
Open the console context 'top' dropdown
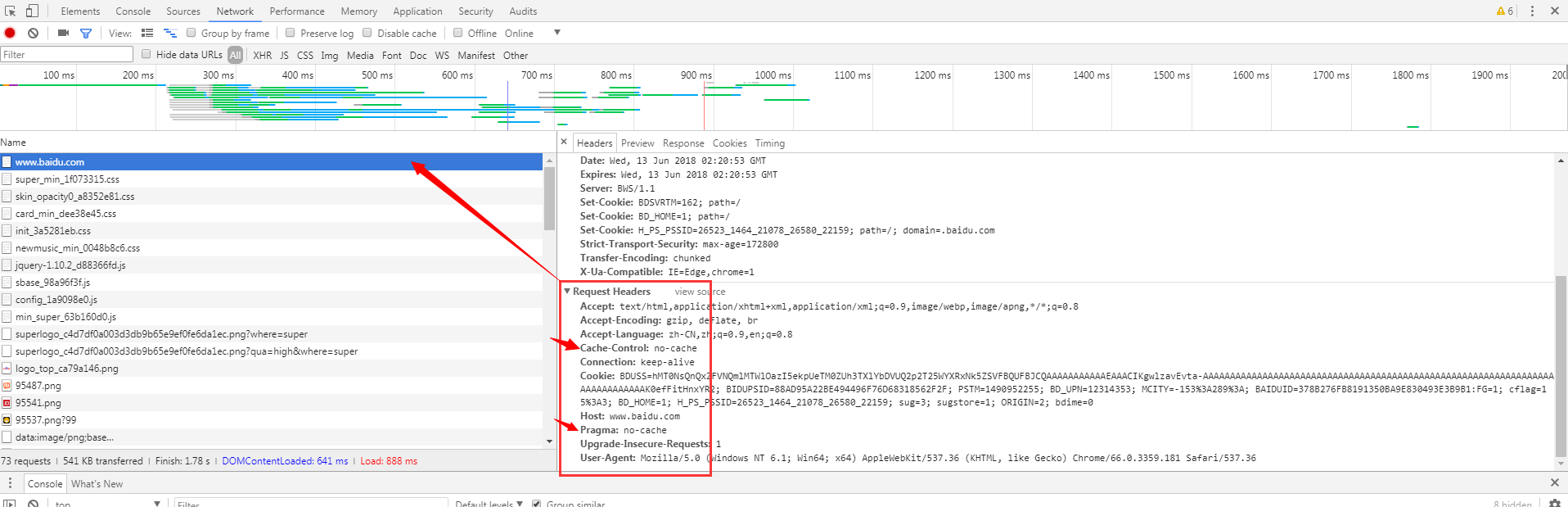(x=106, y=503)
